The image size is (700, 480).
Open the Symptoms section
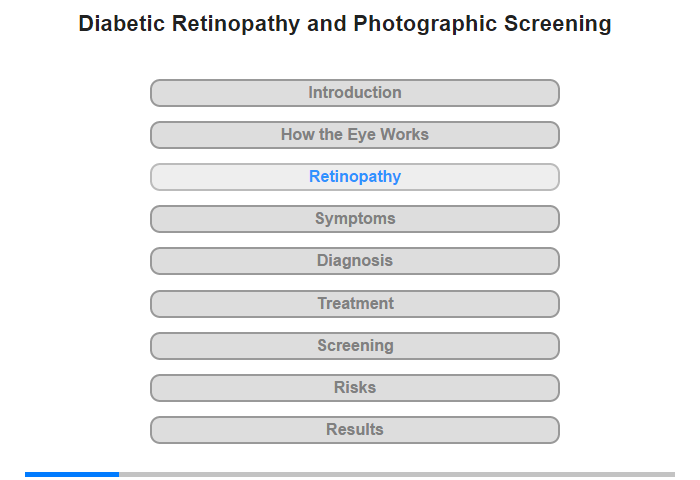point(355,219)
